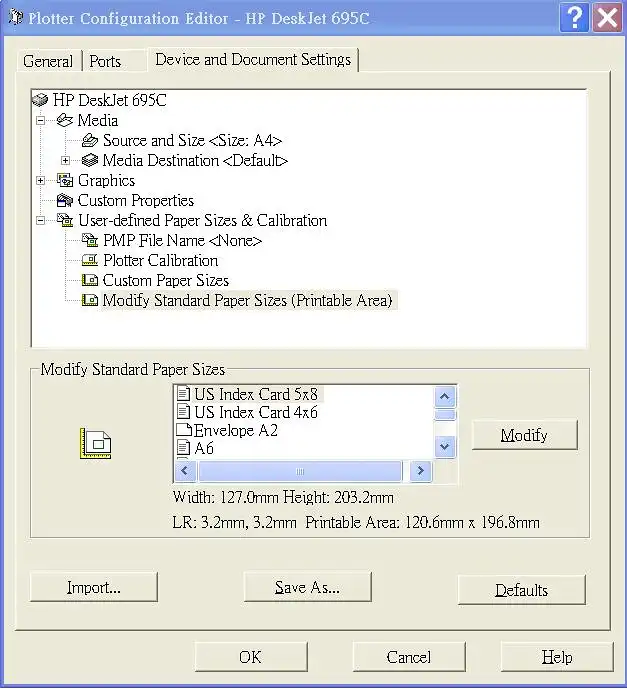Confirm with the OK button
Viewport: 627px width, 689px height.
click(250, 657)
